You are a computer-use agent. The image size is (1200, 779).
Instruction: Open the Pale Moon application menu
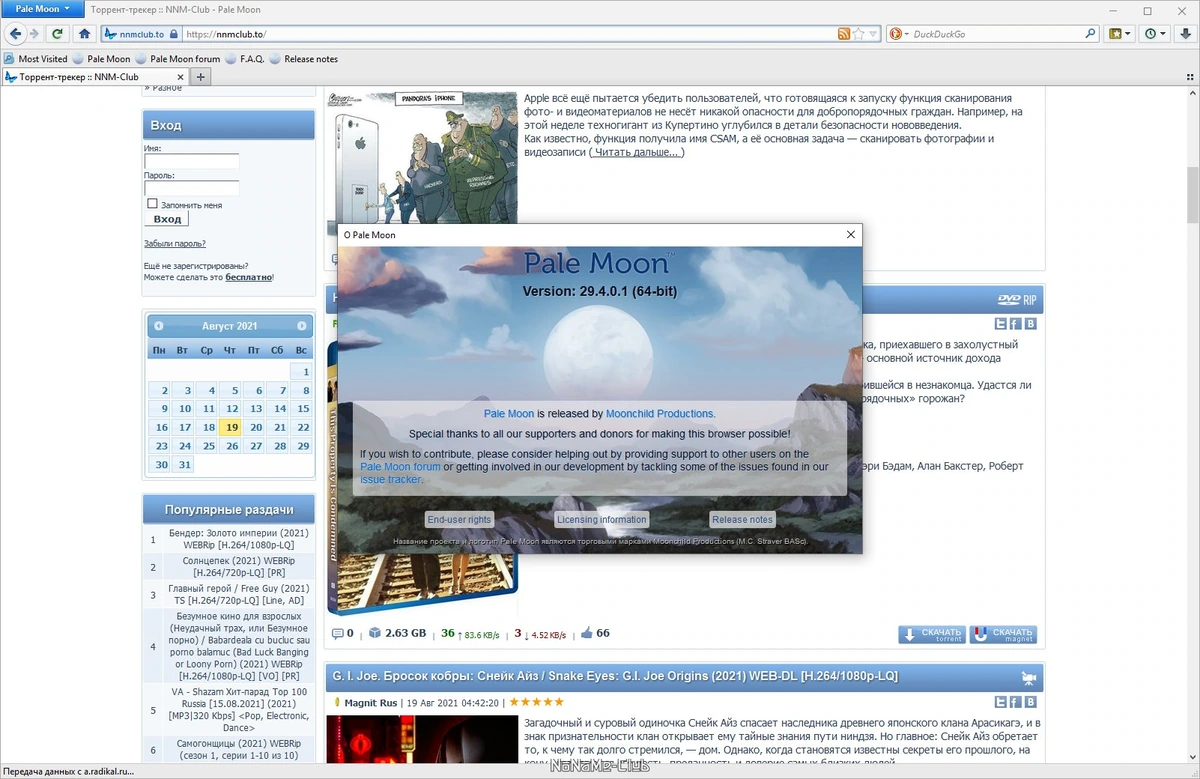pos(42,9)
